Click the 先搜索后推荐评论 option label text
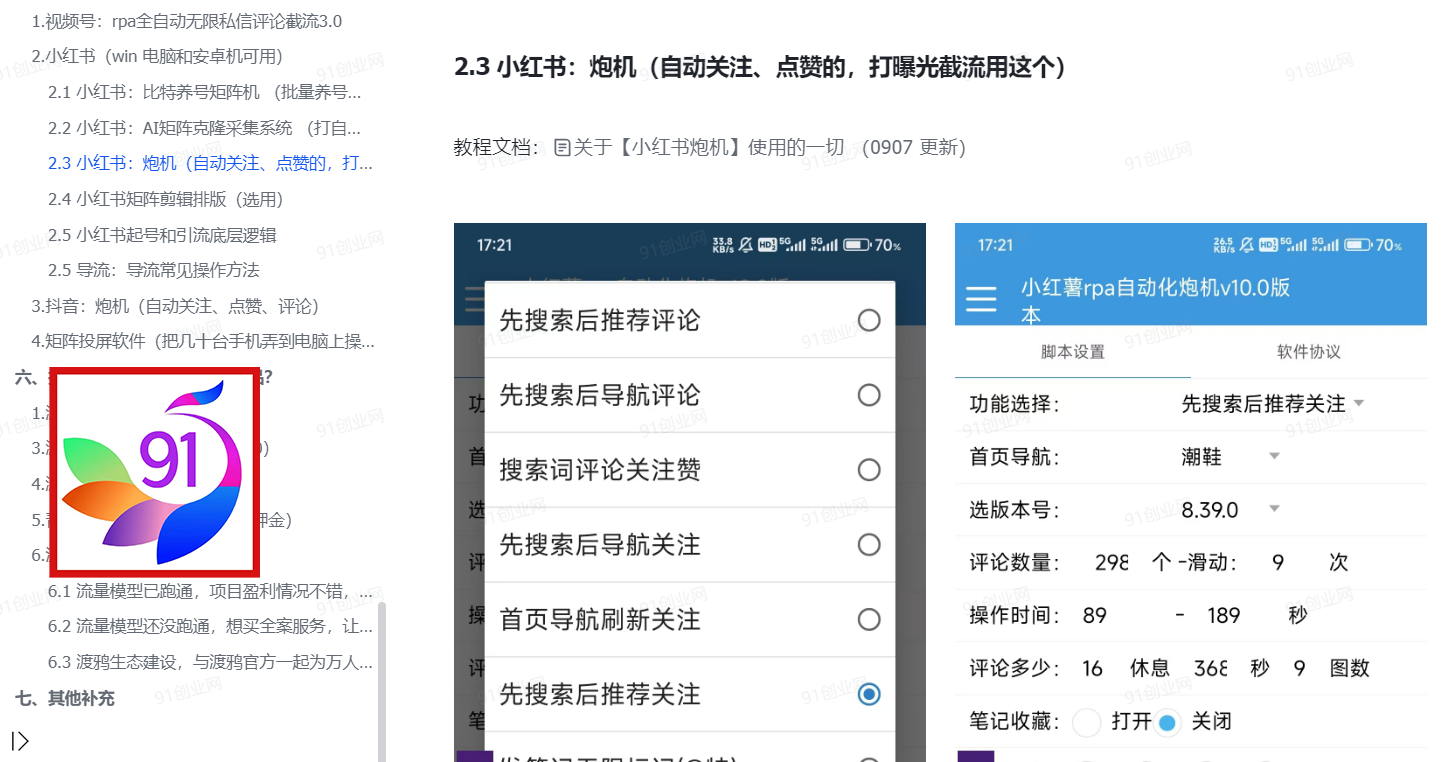 [x=600, y=321]
